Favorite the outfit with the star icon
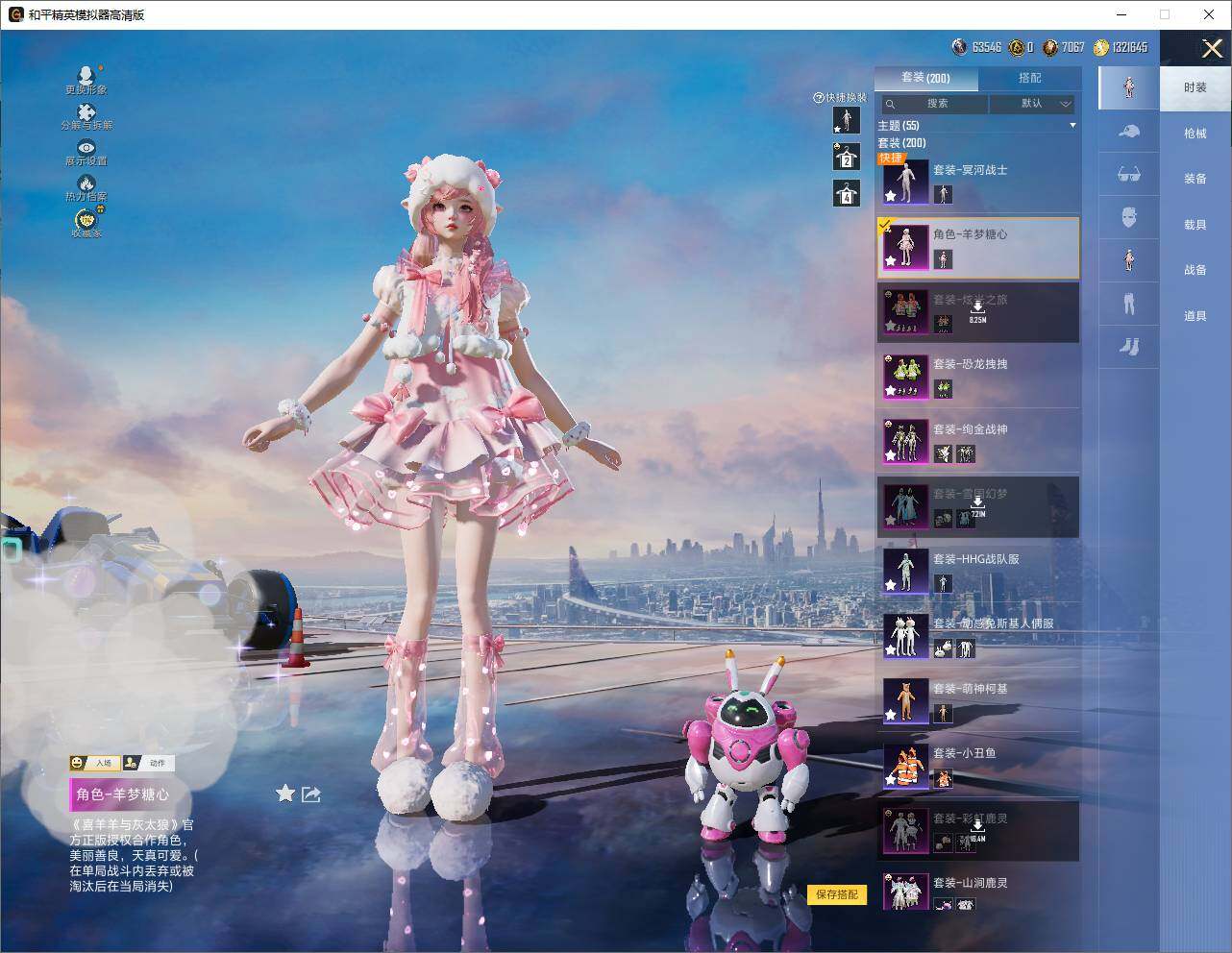The width and height of the screenshot is (1232, 953). pyautogui.click(x=285, y=793)
